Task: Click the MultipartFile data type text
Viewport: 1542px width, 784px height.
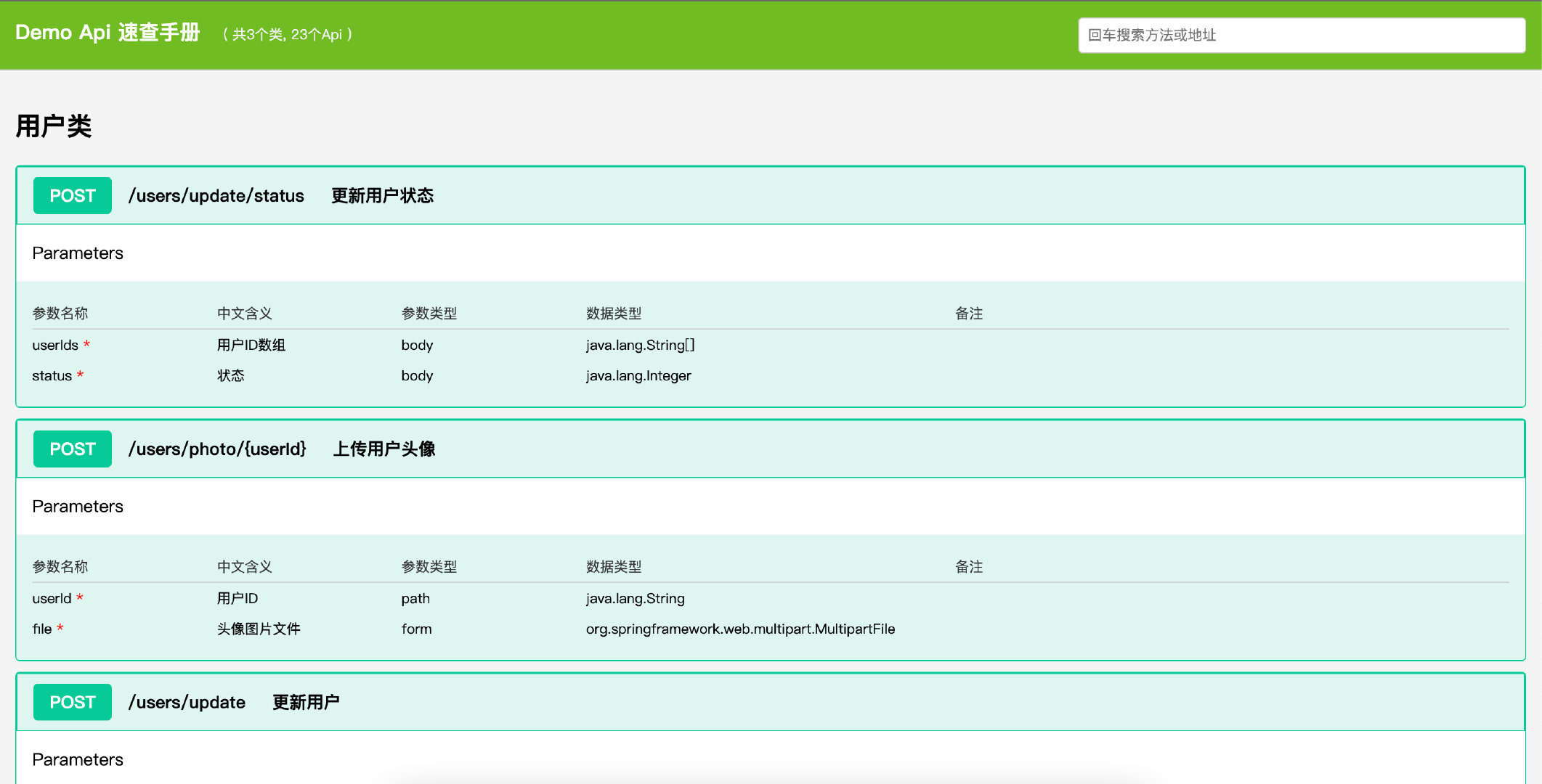Action: point(740,629)
